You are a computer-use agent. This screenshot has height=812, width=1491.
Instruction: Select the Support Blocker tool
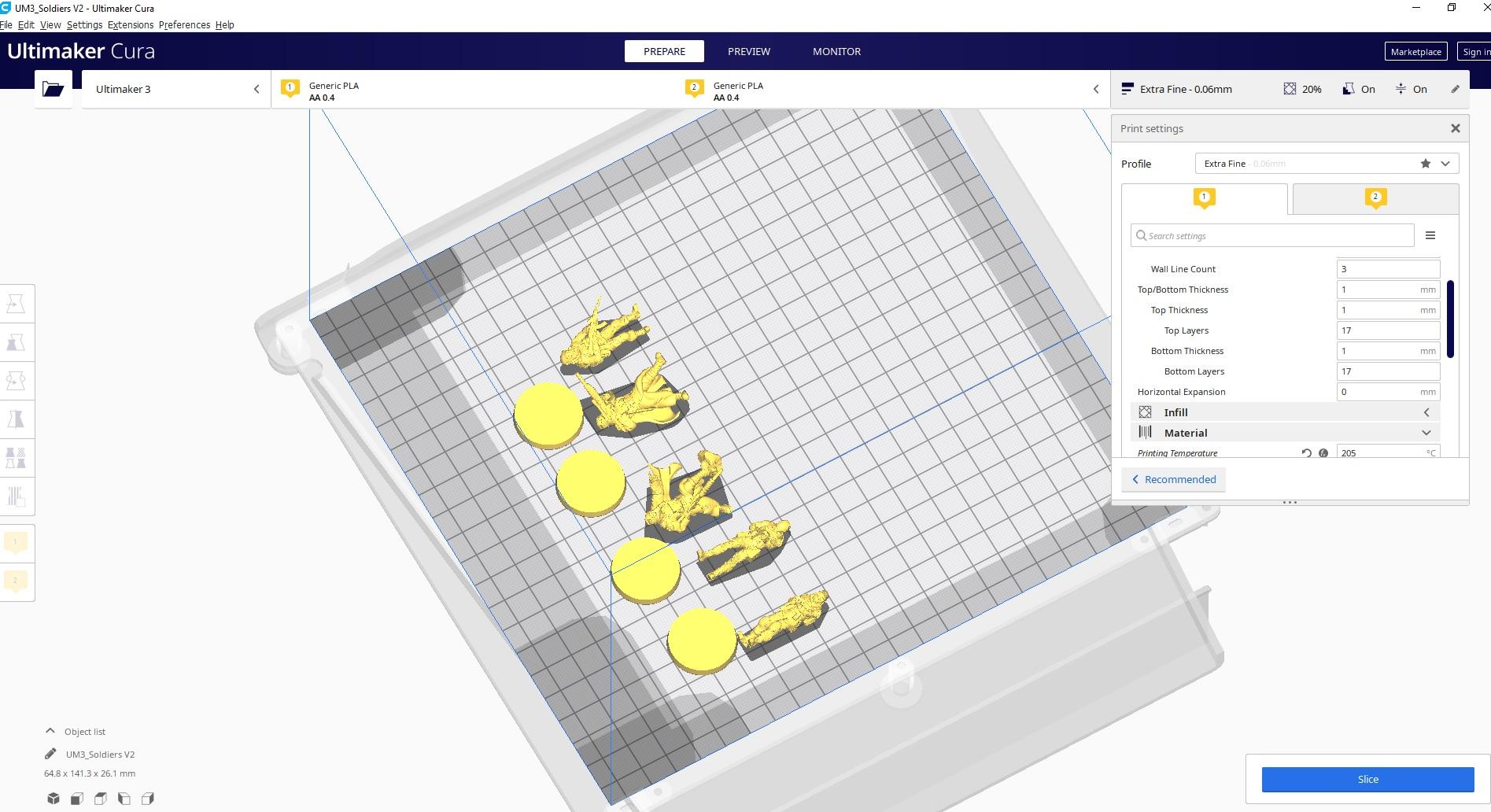pyautogui.click(x=16, y=496)
